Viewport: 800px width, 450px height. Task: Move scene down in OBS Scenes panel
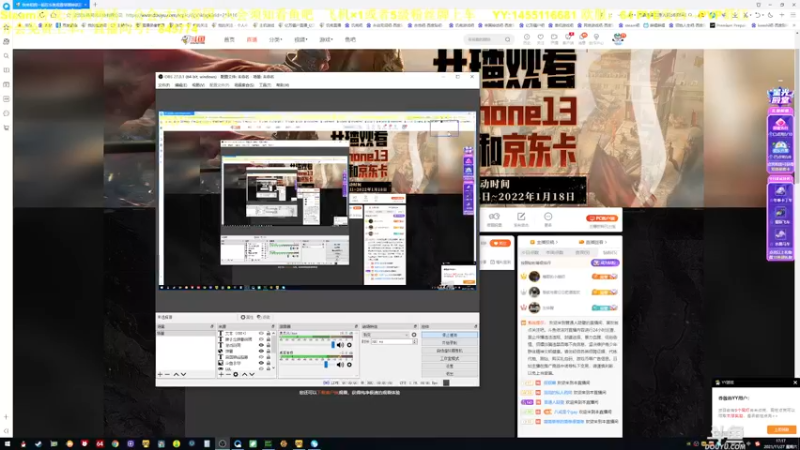coord(184,374)
